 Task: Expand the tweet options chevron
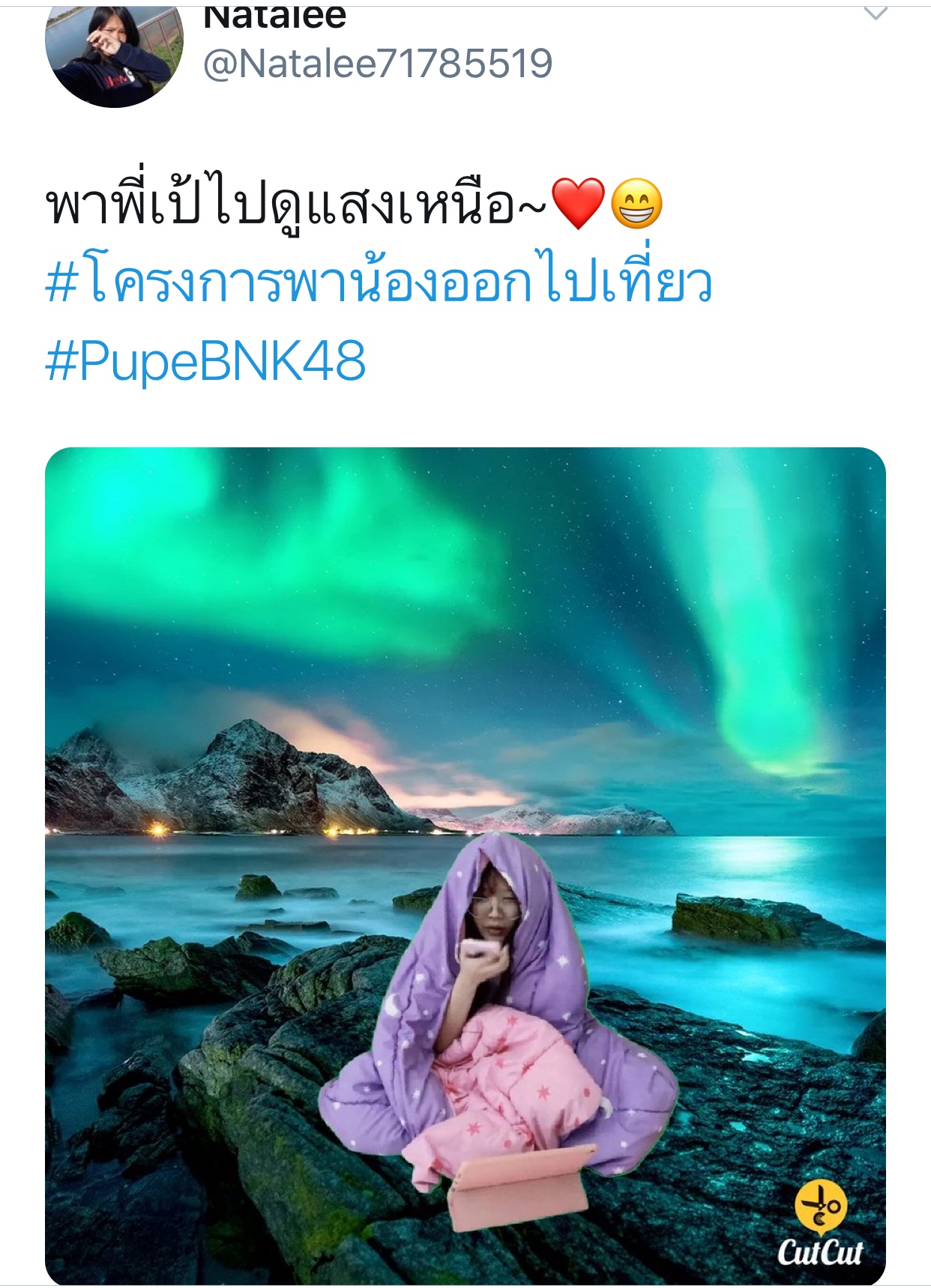pyautogui.click(x=876, y=13)
